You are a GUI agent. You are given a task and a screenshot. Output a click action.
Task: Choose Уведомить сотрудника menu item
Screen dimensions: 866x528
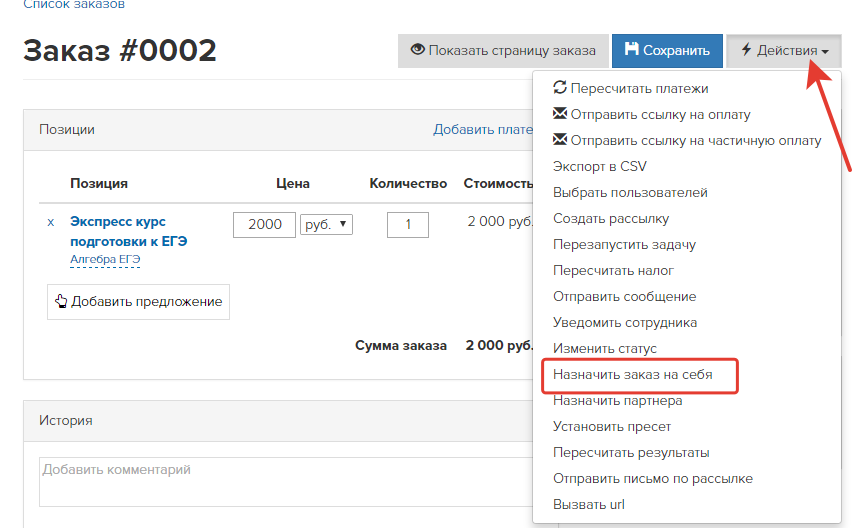(625, 322)
